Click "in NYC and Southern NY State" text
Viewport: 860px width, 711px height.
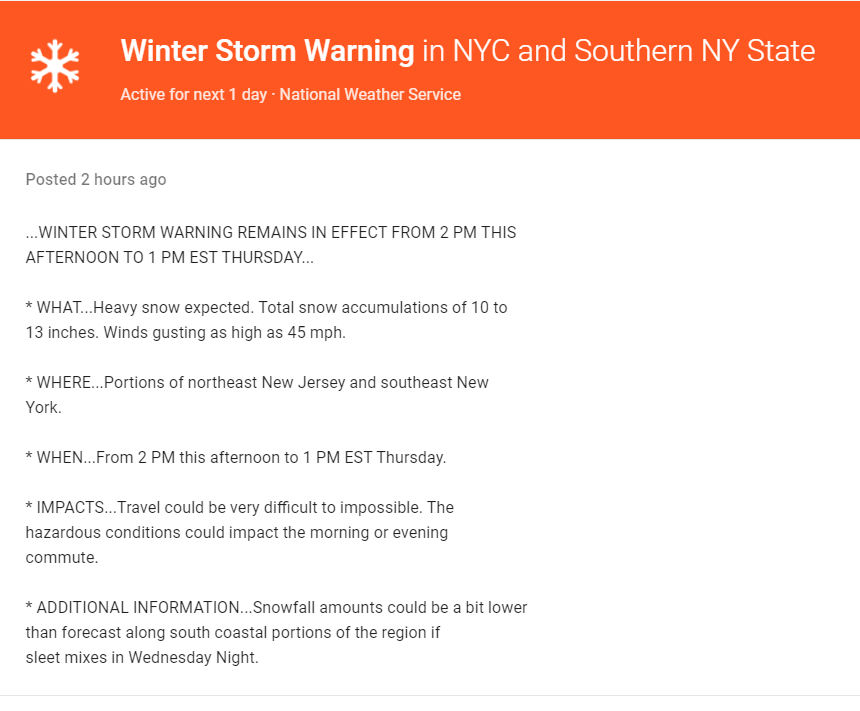click(x=618, y=50)
